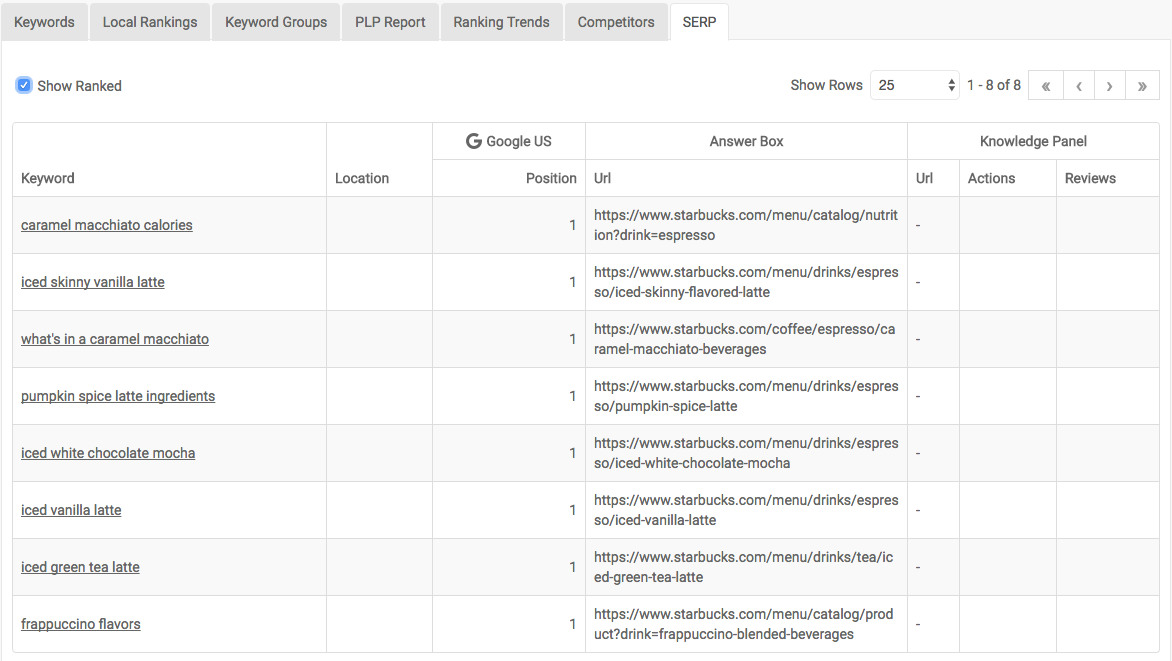Click the nutrition?drink=espresso URL cell

pyautogui.click(x=746, y=225)
